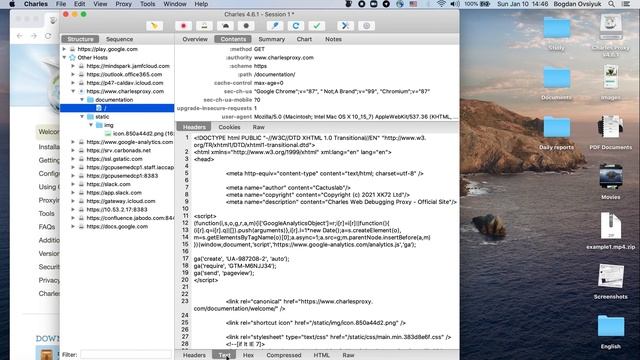Open the Daily reports folder on the desktop

(557, 128)
